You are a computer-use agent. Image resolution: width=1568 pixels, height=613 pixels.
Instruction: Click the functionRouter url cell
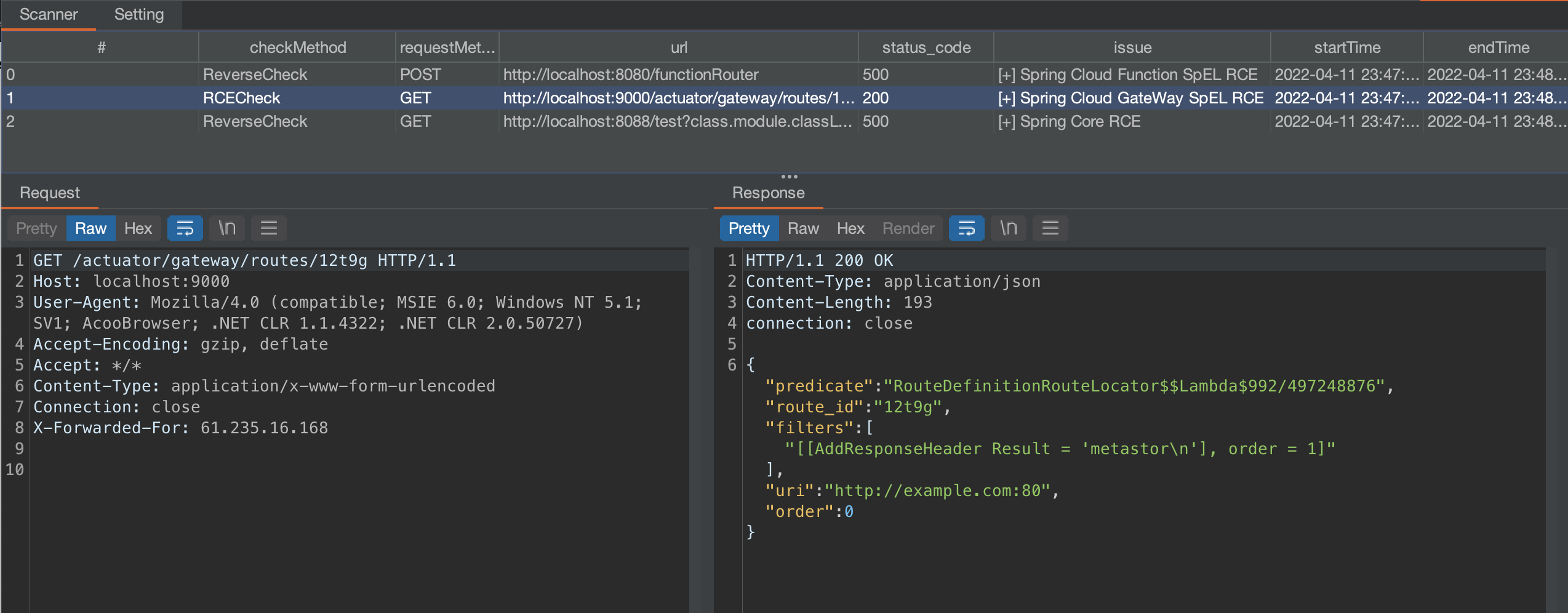click(679, 74)
